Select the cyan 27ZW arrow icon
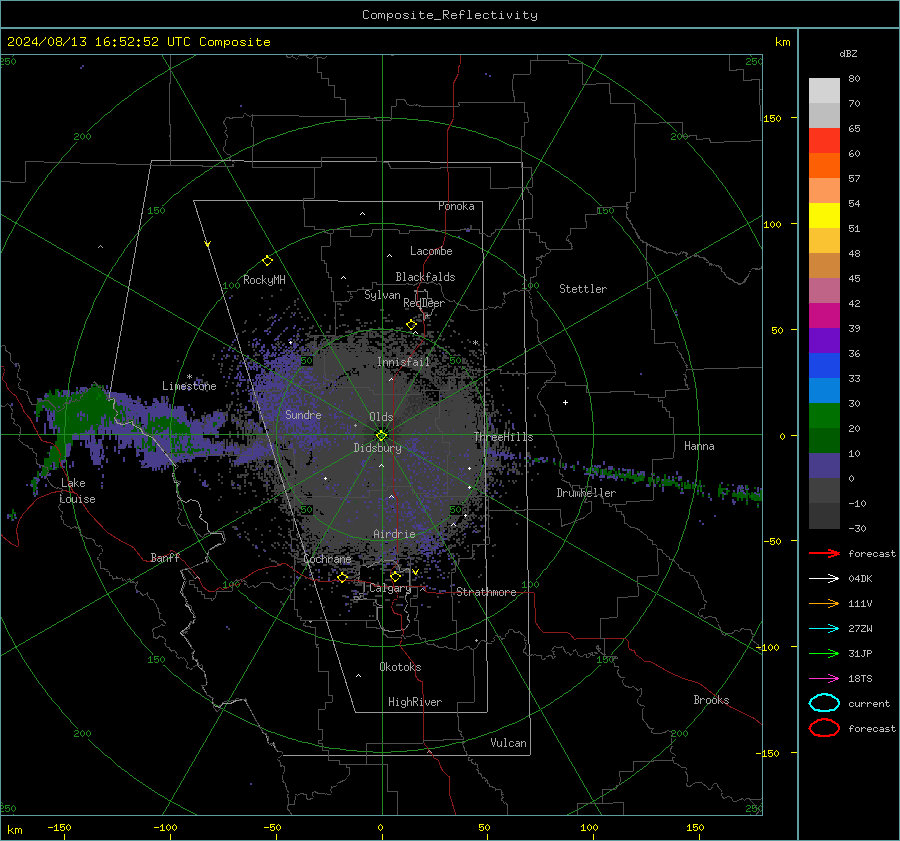The height and width of the screenshot is (841, 900). click(x=824, y=629)
